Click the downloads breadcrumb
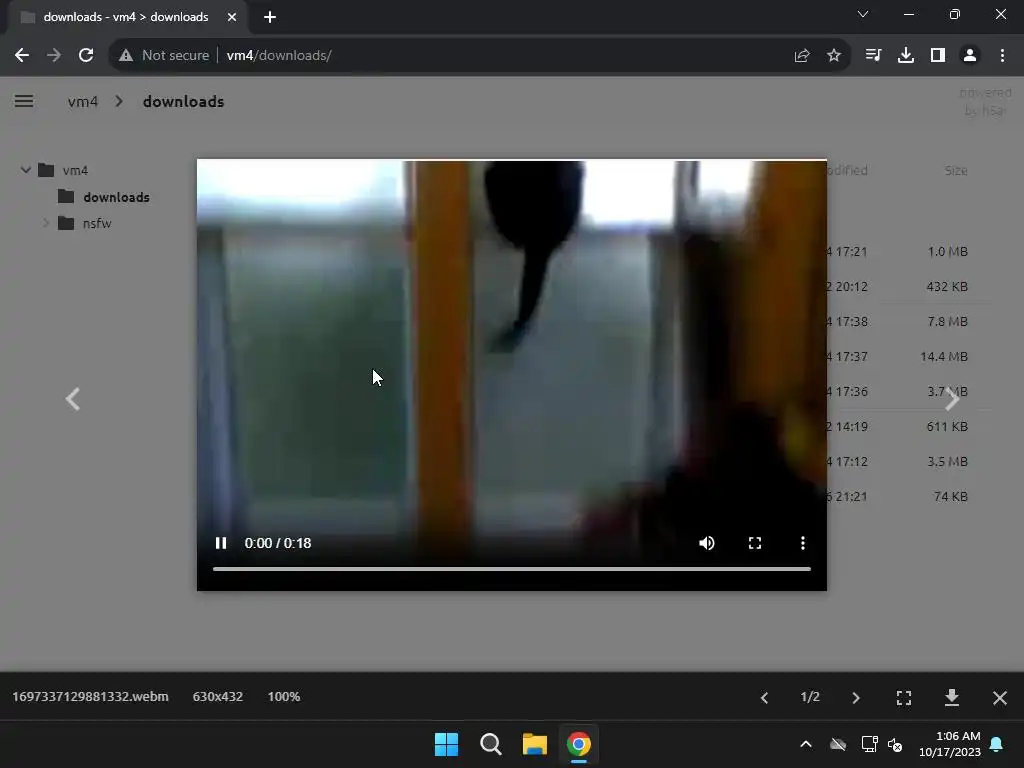Screen dimensions: 1024x768 pyautogui.click(x=184, y=101)
